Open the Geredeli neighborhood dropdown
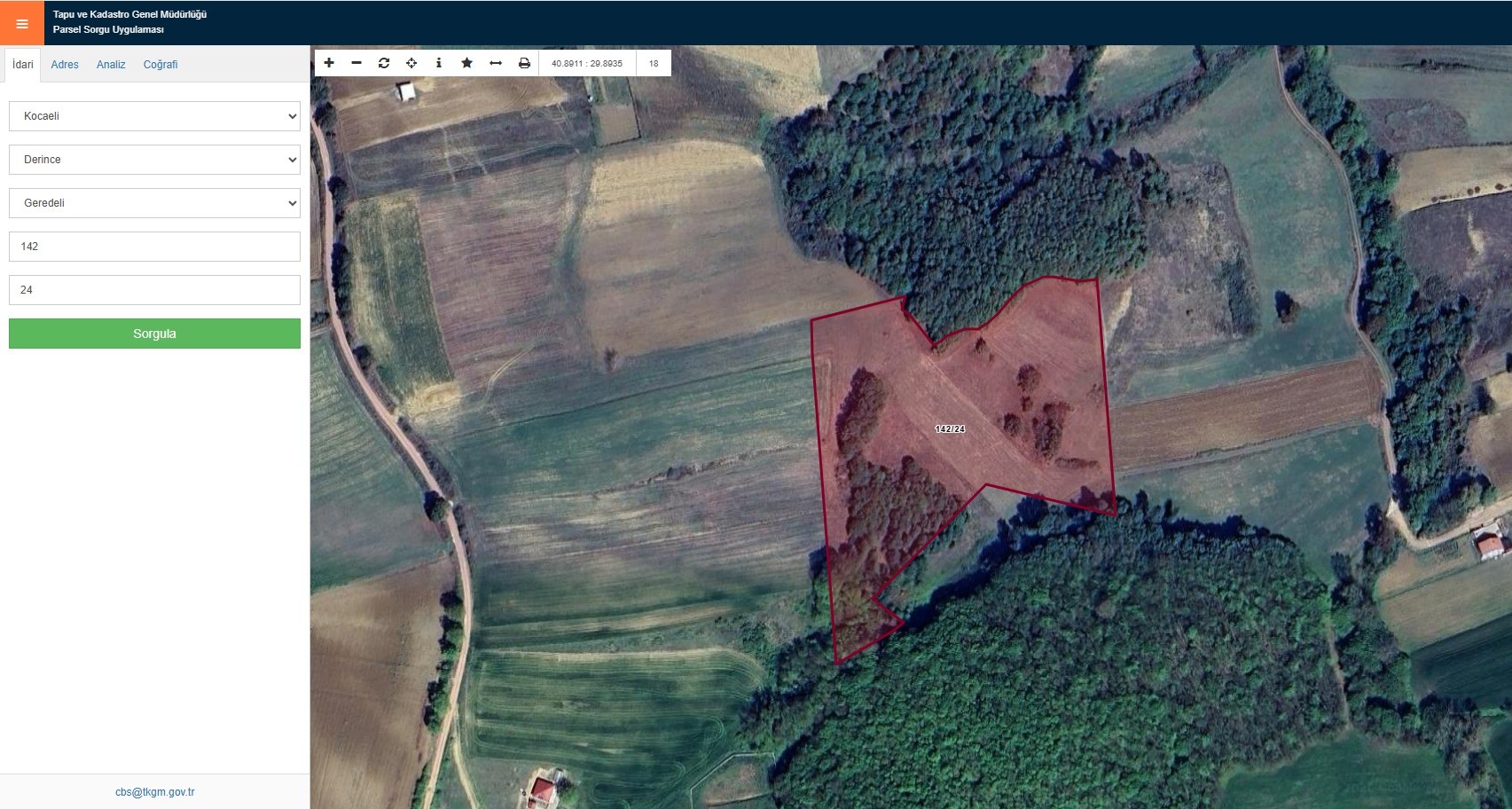1512x809 pixels. click(154, 203)
